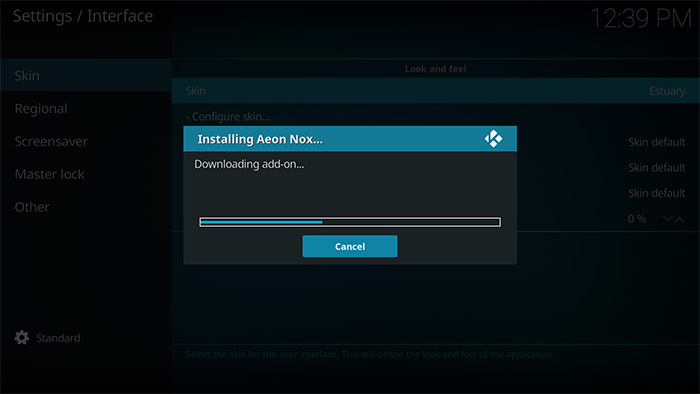Click the third Skin default value
Viewport: 700px width, 394px height.
coord(656,193)
